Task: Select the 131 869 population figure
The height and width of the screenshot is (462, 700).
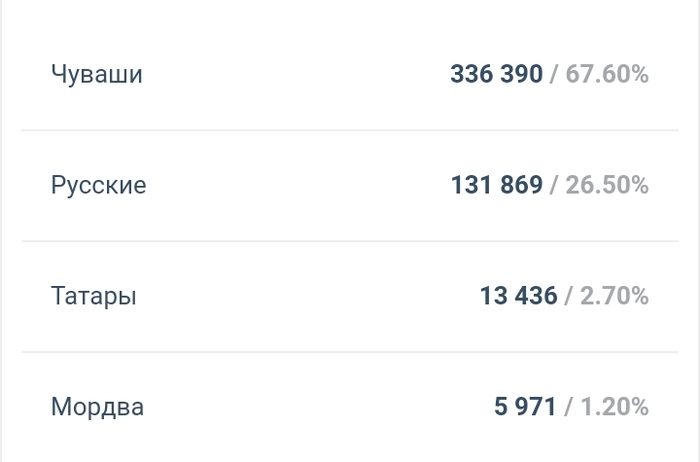Action: click(x=497, y=185)
